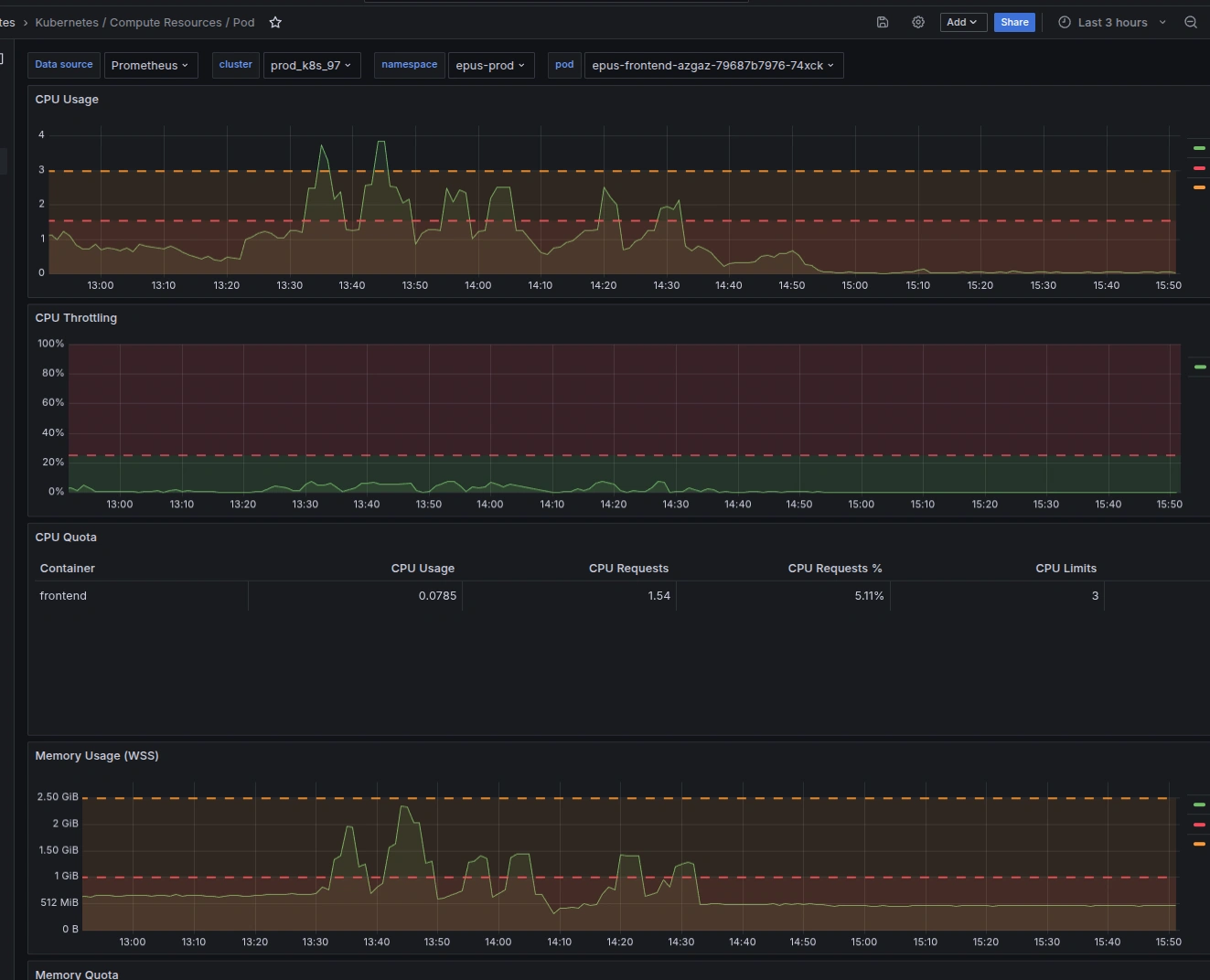The width and height of the screenshot is (1210, 980).
Task: Open the Last 3 hours time picker
Action: pyautogui.click(x=1112, y=23)
